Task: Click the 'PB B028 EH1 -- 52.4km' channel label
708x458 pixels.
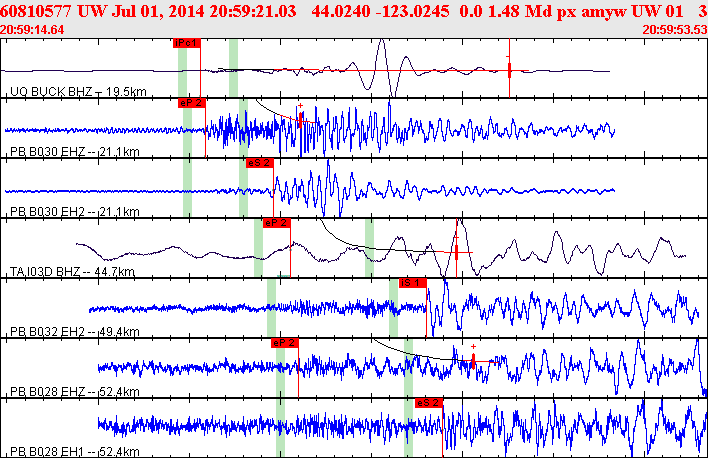Action: click(75, 452)
